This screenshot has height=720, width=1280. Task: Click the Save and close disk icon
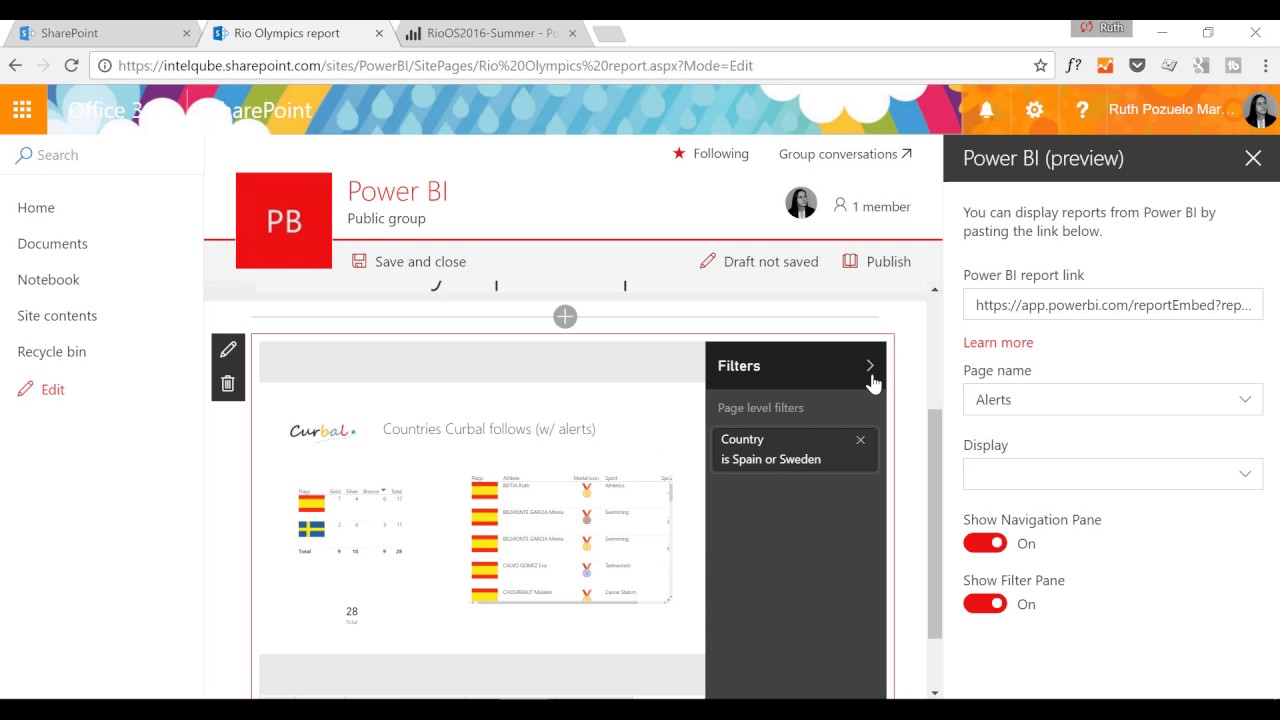point(359,261)
